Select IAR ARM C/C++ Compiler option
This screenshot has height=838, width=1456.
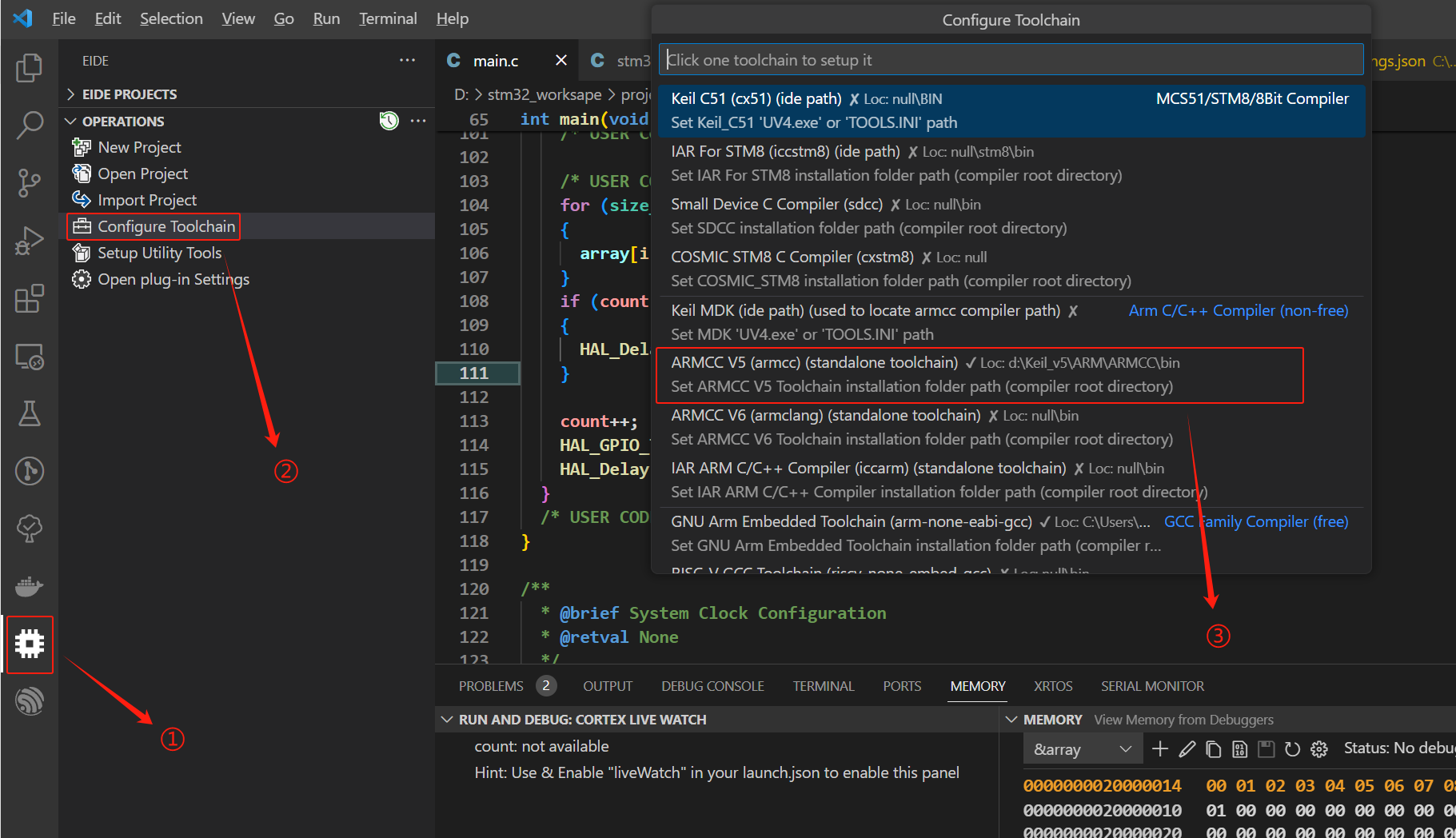pyautogui.click(x=1011, y=480)
